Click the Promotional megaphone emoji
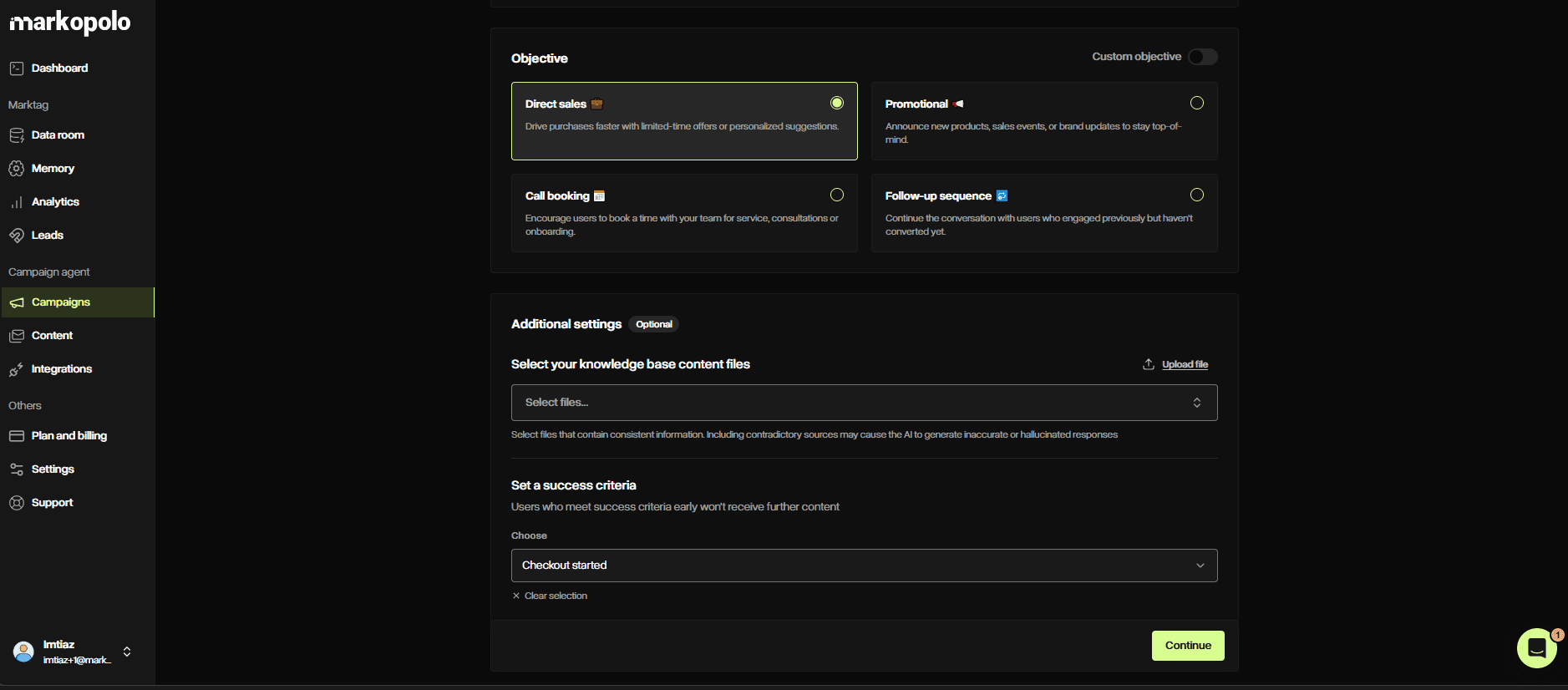The image size is (1568, 690). (x=958, y=104)
